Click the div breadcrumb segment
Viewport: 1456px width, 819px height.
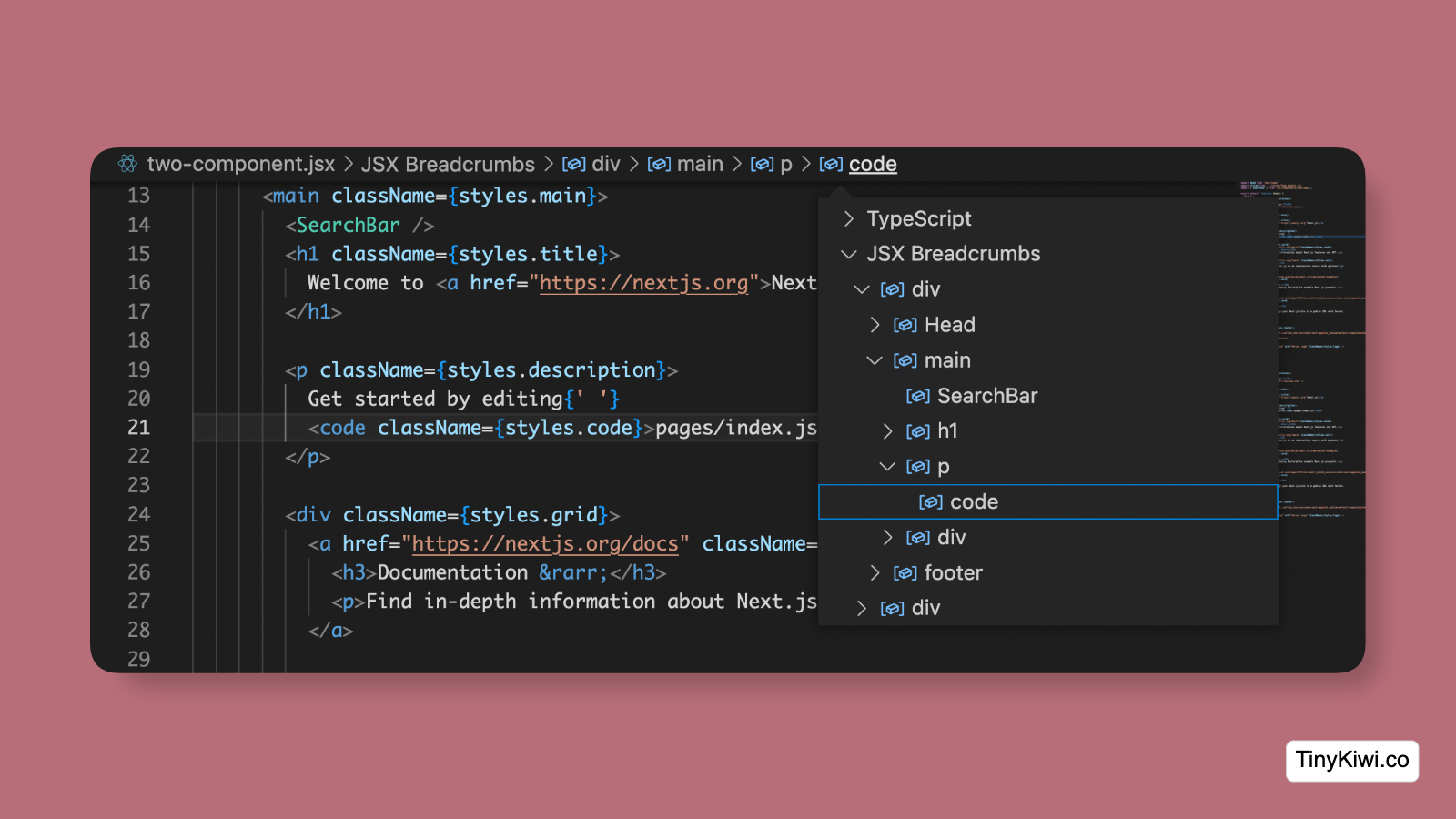(x=606, y=164)
